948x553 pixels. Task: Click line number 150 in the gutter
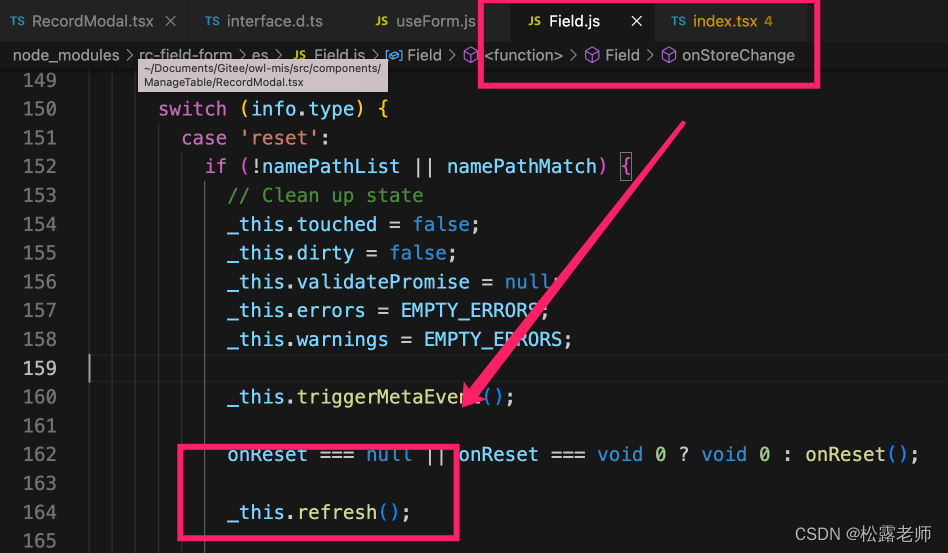[x=40, y=109]
